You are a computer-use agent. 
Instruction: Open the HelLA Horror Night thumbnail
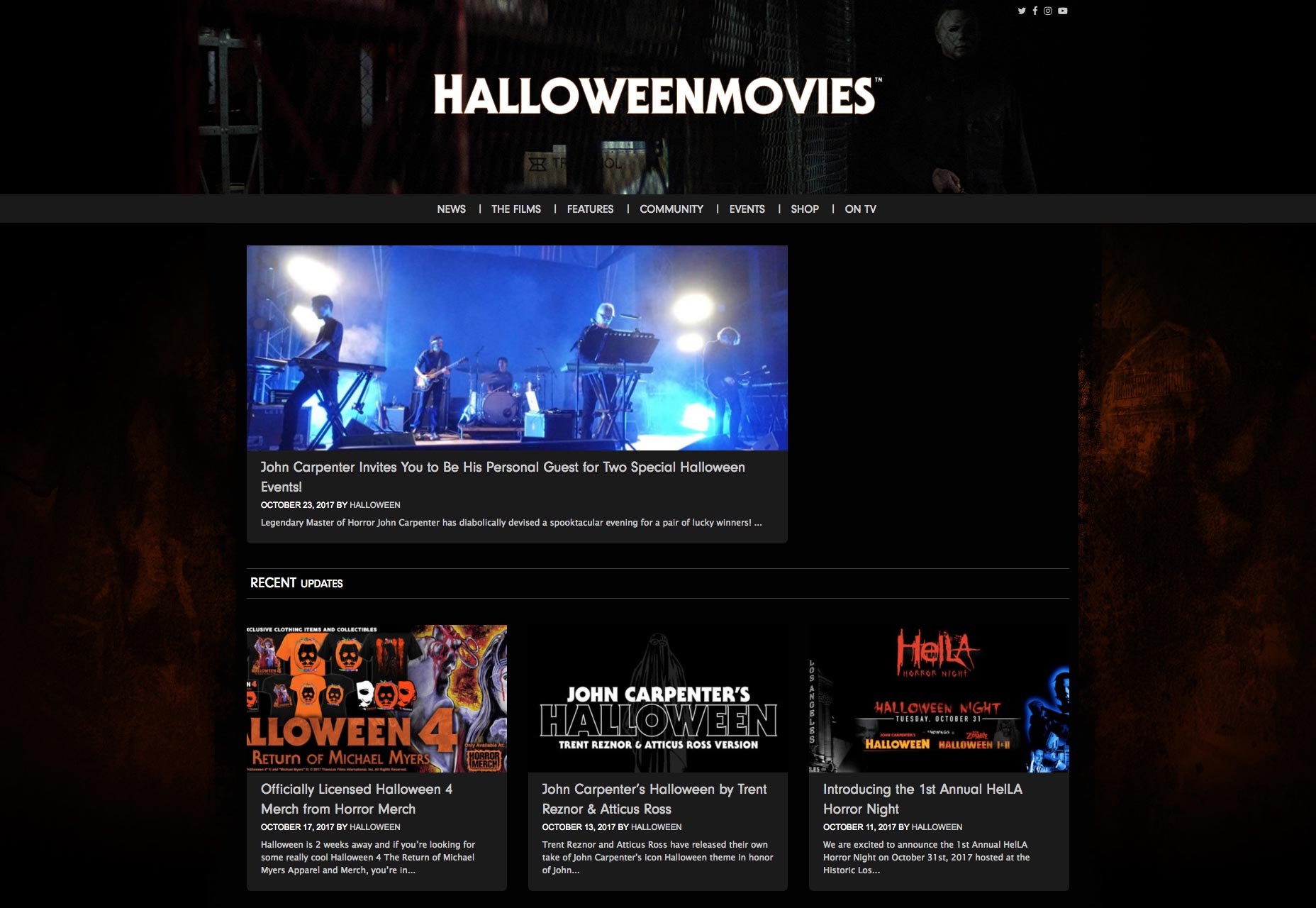tap(939, 699)
